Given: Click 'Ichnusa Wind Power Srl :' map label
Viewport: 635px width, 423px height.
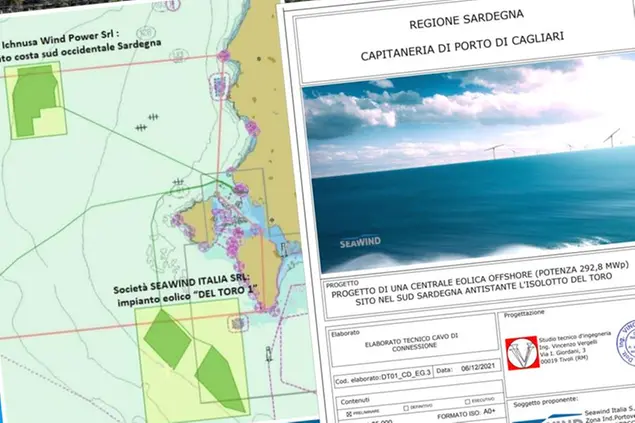Looking at the screenshot, I should click(x=61, y=39).
